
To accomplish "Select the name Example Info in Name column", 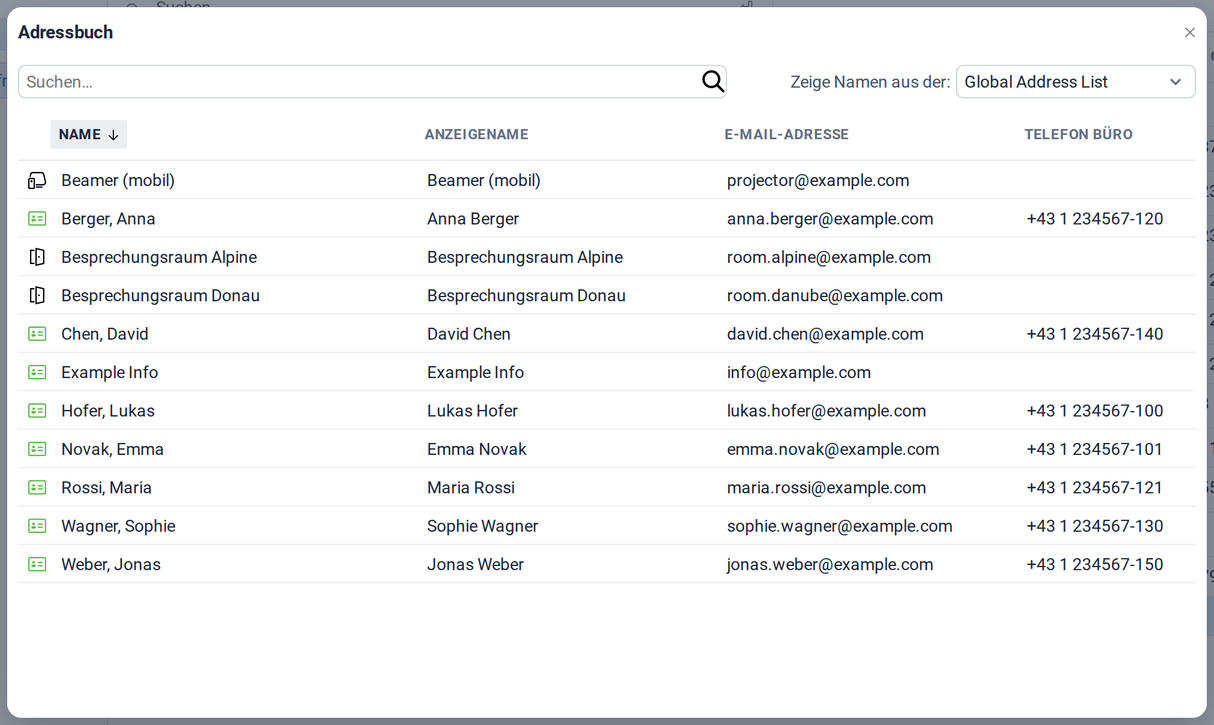I will coord(109,372).
